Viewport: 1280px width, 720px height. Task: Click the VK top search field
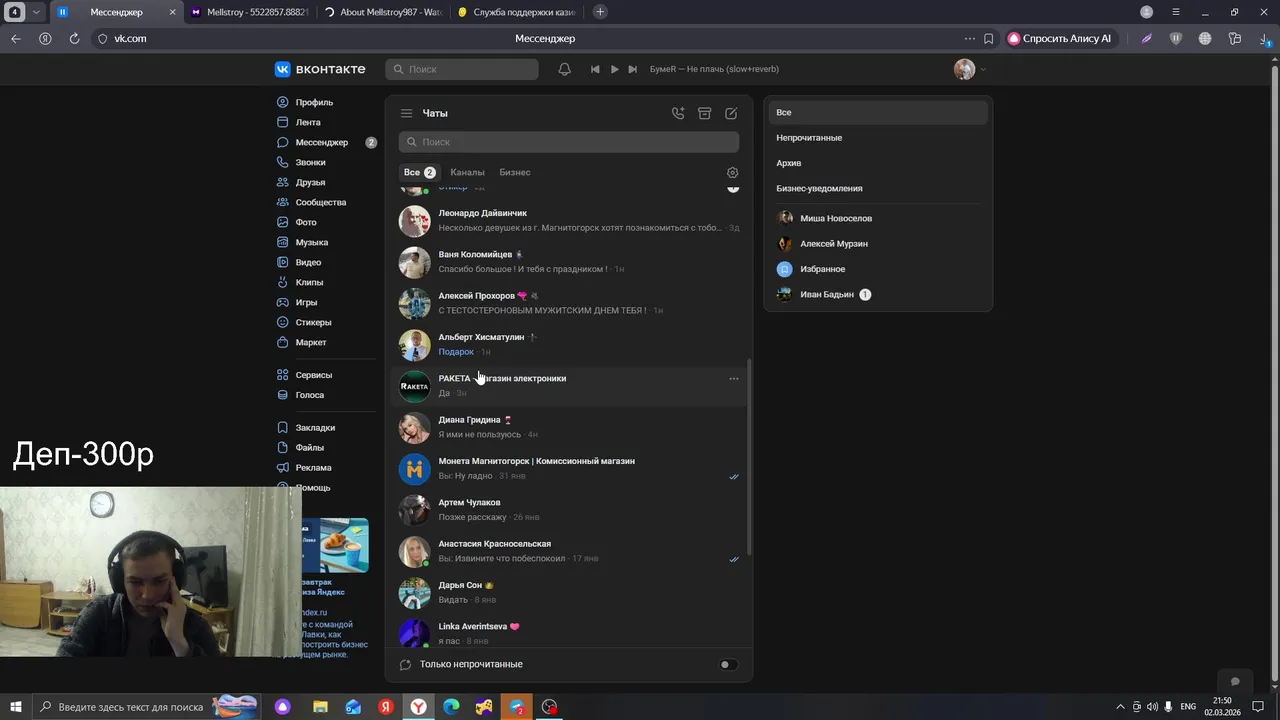(462, 69)
